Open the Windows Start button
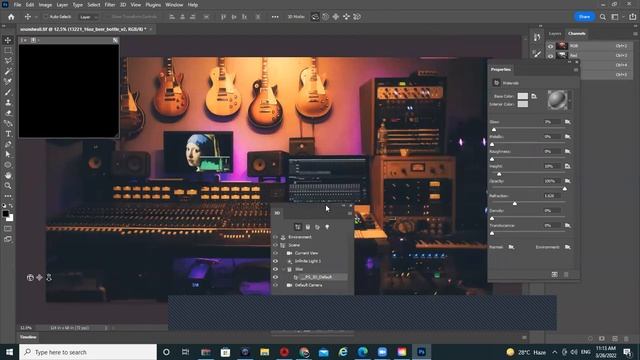Image resolution: width=640 pixels, height=360 pixels. tap(9, 352)
